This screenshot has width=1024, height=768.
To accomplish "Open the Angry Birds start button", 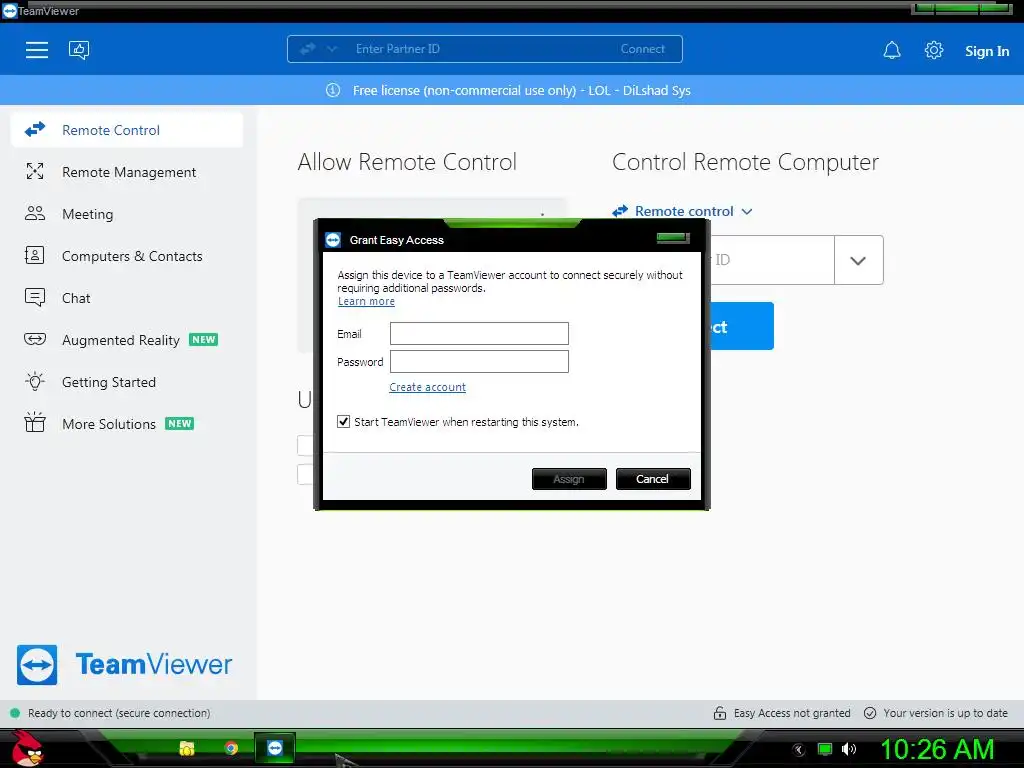I will [x=26, y=749].
